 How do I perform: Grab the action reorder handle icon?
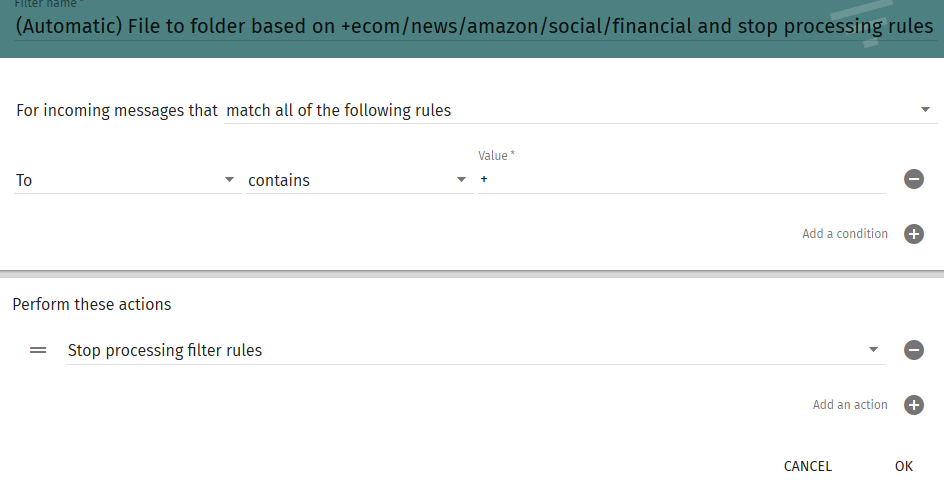click(38, 350)
